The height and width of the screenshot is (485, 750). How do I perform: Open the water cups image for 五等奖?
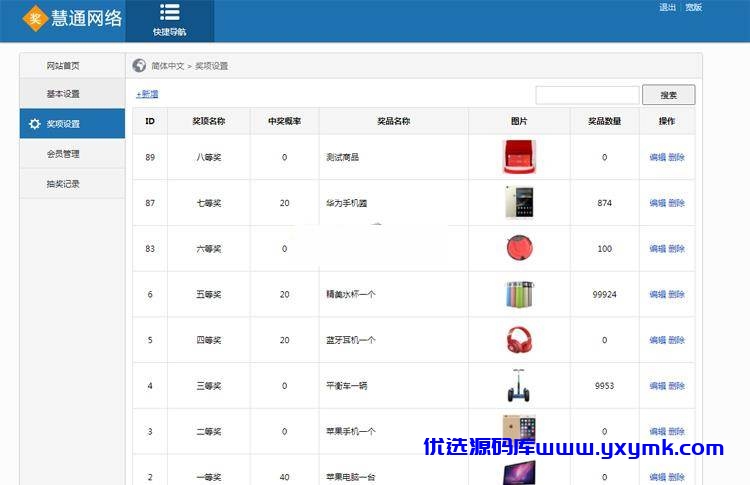click(x=519, y=294)
